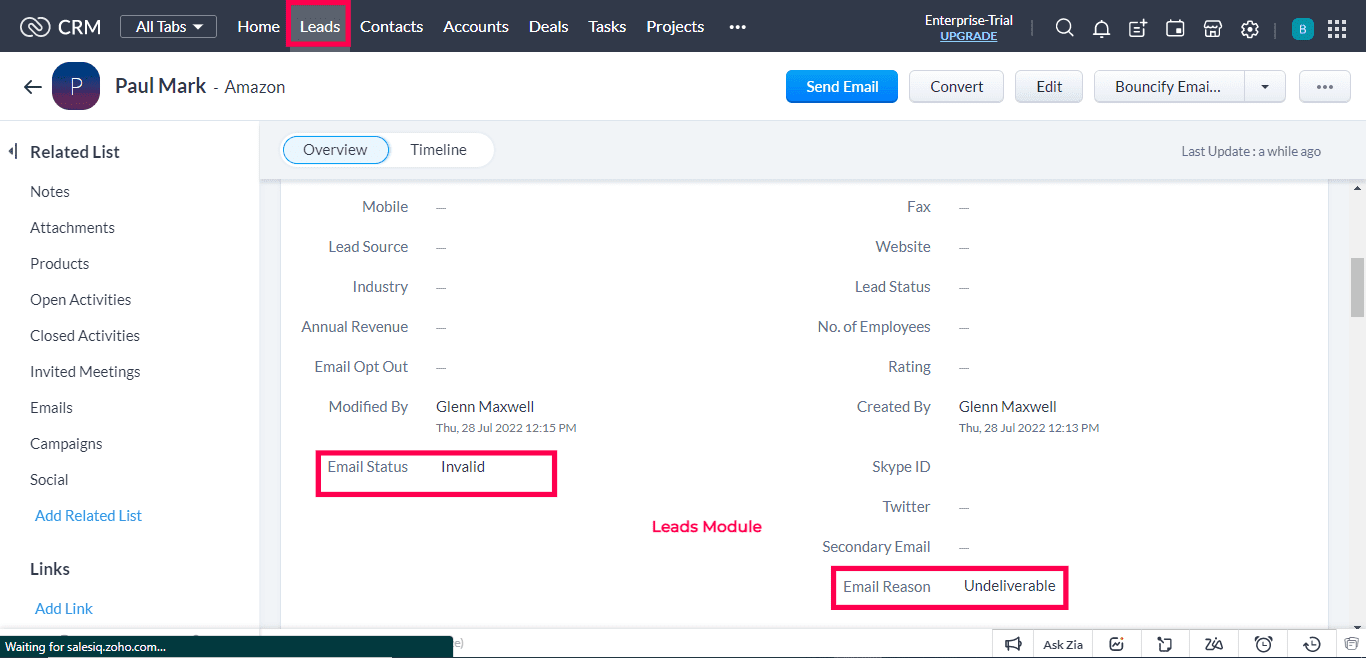Go back using the left arrow
The height and width of the screenshot is (658, 1366).
32,87
